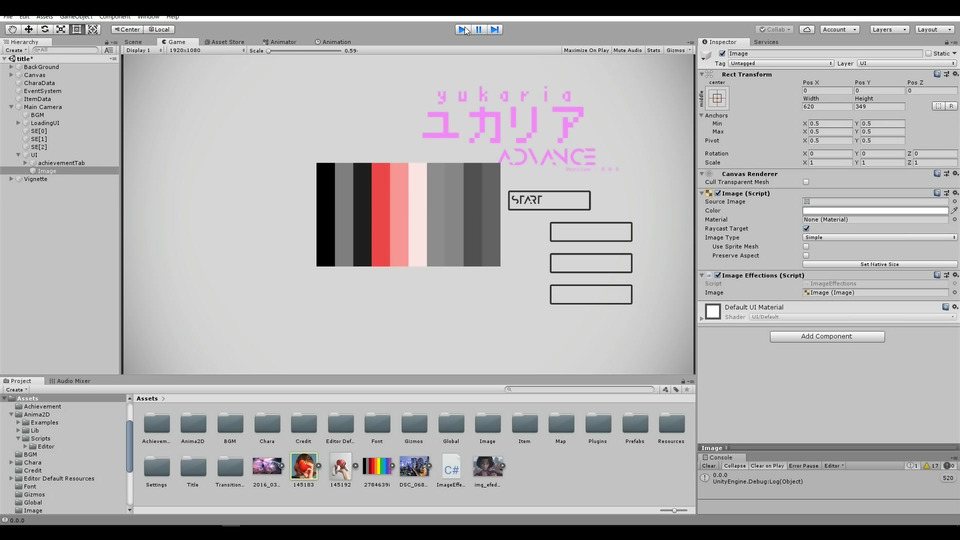Select the Move tool
Viewport: 960px width, 540px height.
pyautogui.click(x=28, y=29)
